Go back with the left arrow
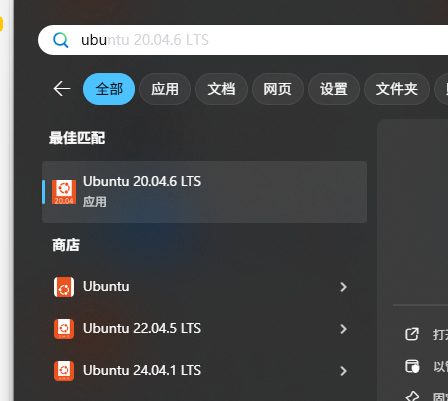Viewport: 448px width, 401px height. (62, 89)
